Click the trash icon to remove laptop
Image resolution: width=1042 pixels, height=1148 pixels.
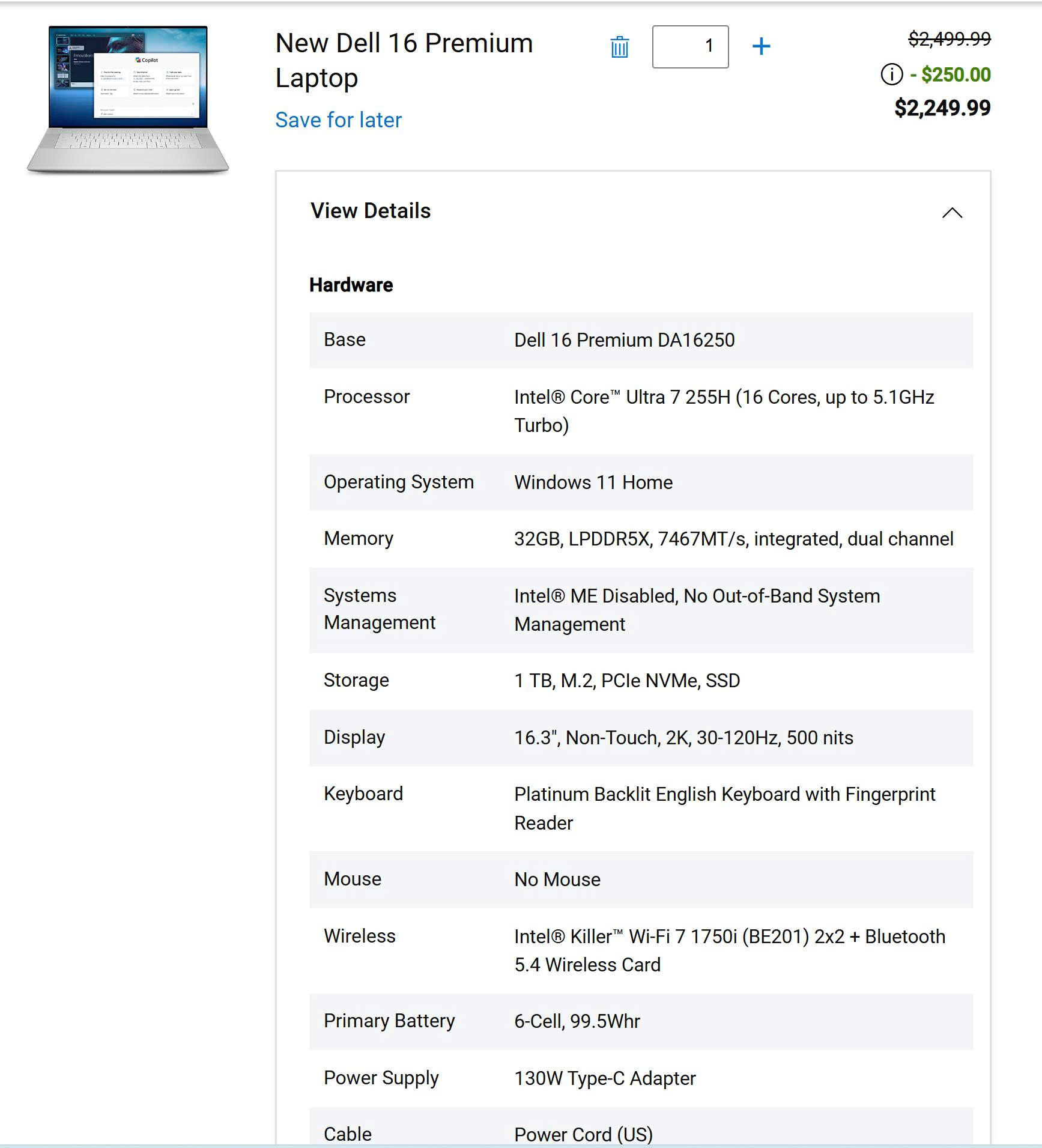[619, 47]
